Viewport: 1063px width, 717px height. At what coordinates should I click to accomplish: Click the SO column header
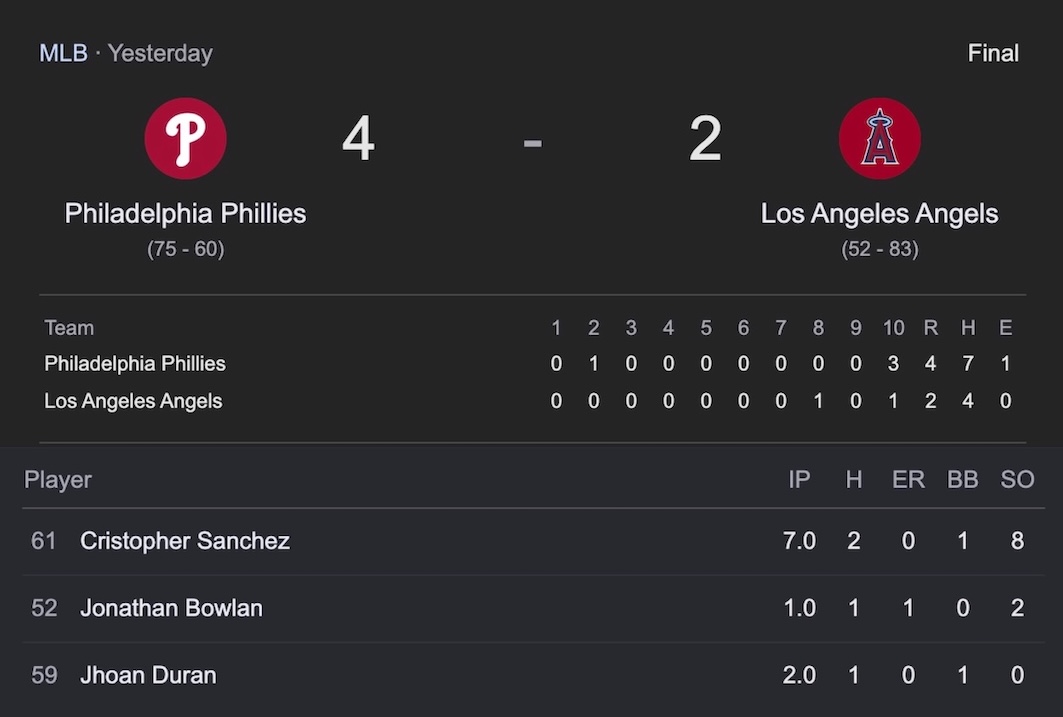[x=1017, y=480]
